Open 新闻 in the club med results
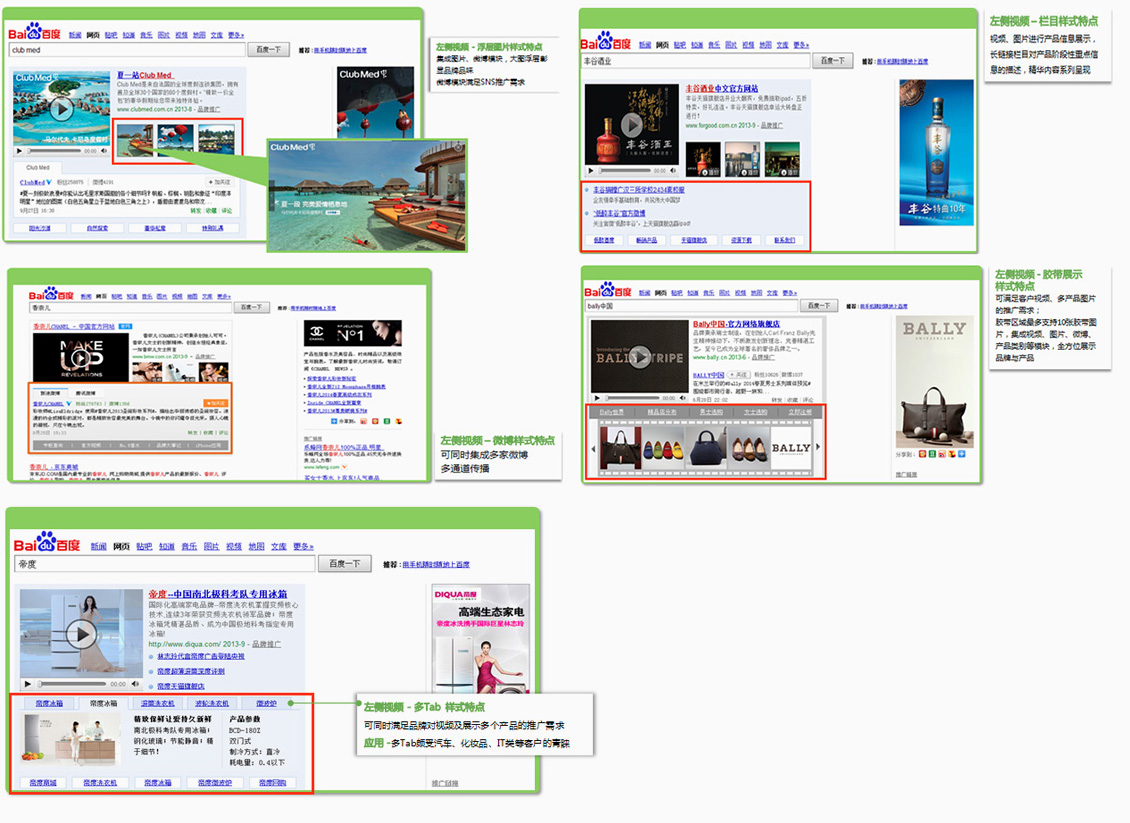This screenshot has width=1130, height=823. pyautogui.click(x=75, y=35)
